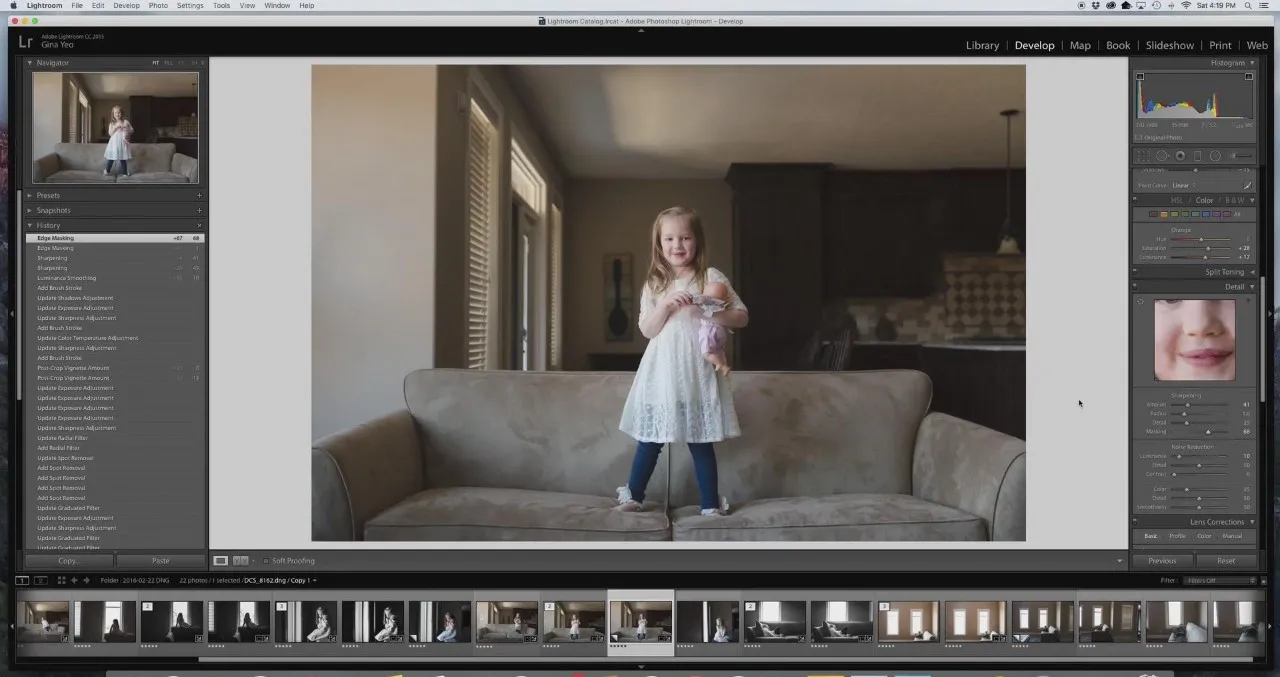
Task: Expand the Presets panel
Action: pos(115,196)
